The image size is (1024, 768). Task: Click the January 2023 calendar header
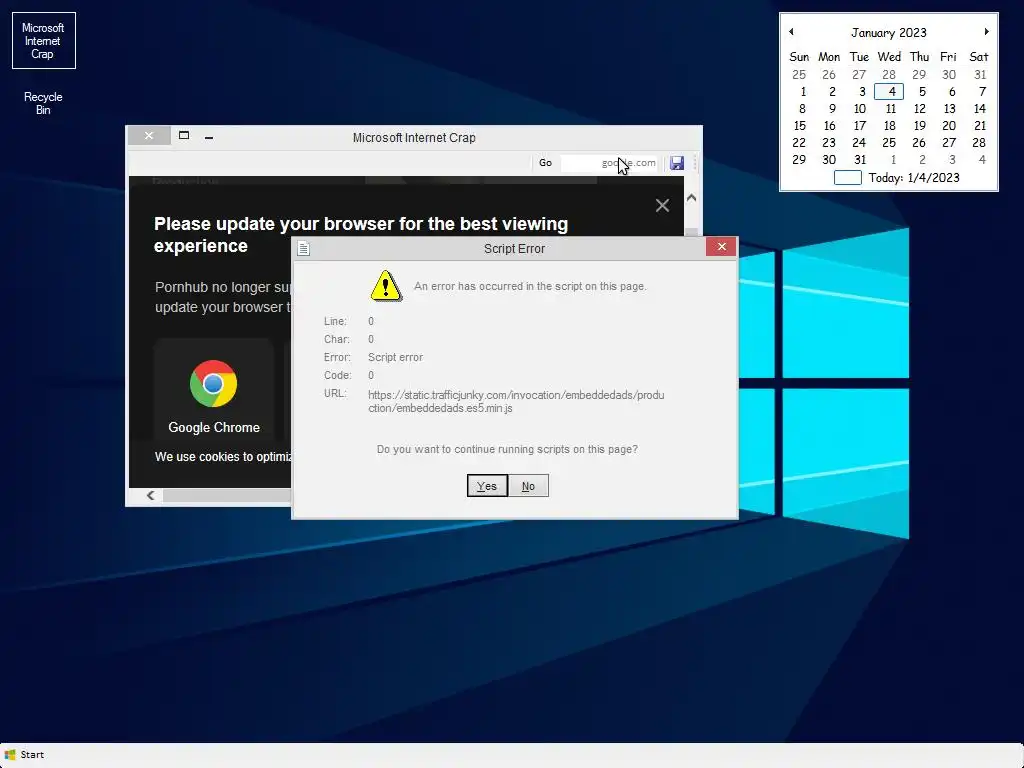click(x=889, y=33)
